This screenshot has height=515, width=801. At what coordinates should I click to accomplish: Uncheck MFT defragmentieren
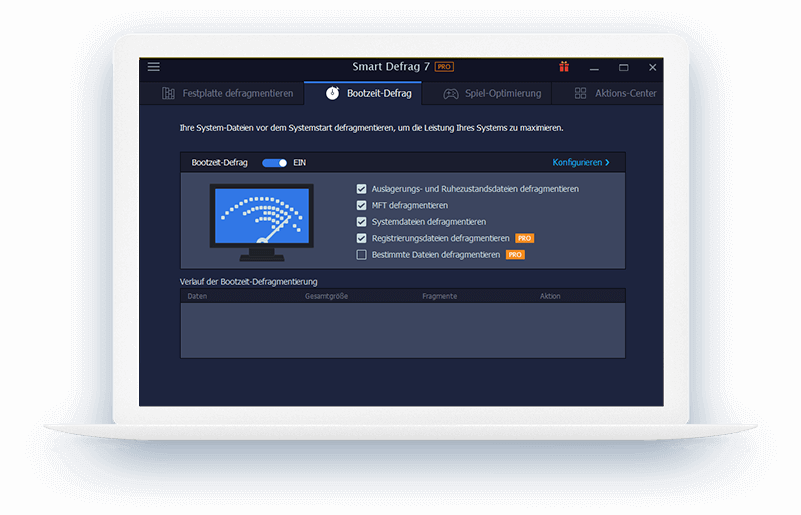pyautogui.click(x=362, y=205)
